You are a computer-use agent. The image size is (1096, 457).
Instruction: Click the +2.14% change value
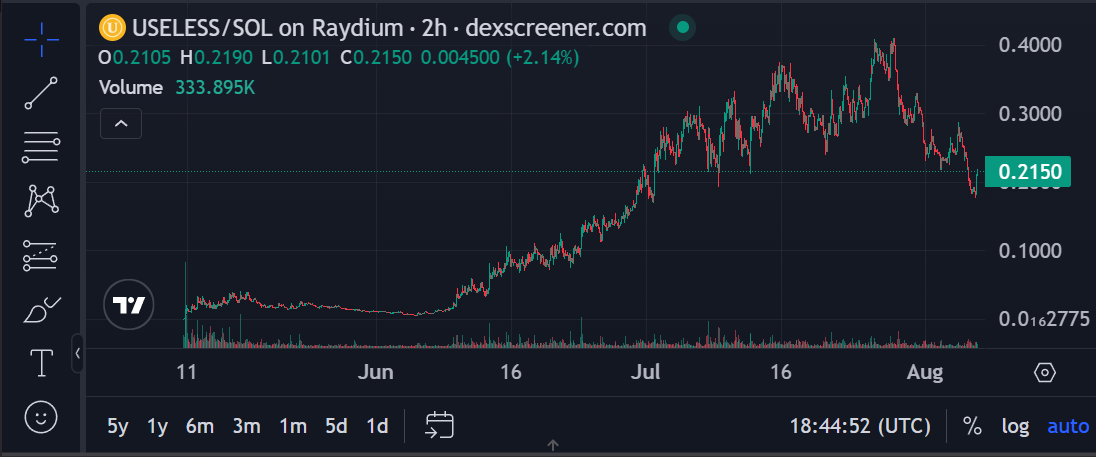(x=542, y=58)
